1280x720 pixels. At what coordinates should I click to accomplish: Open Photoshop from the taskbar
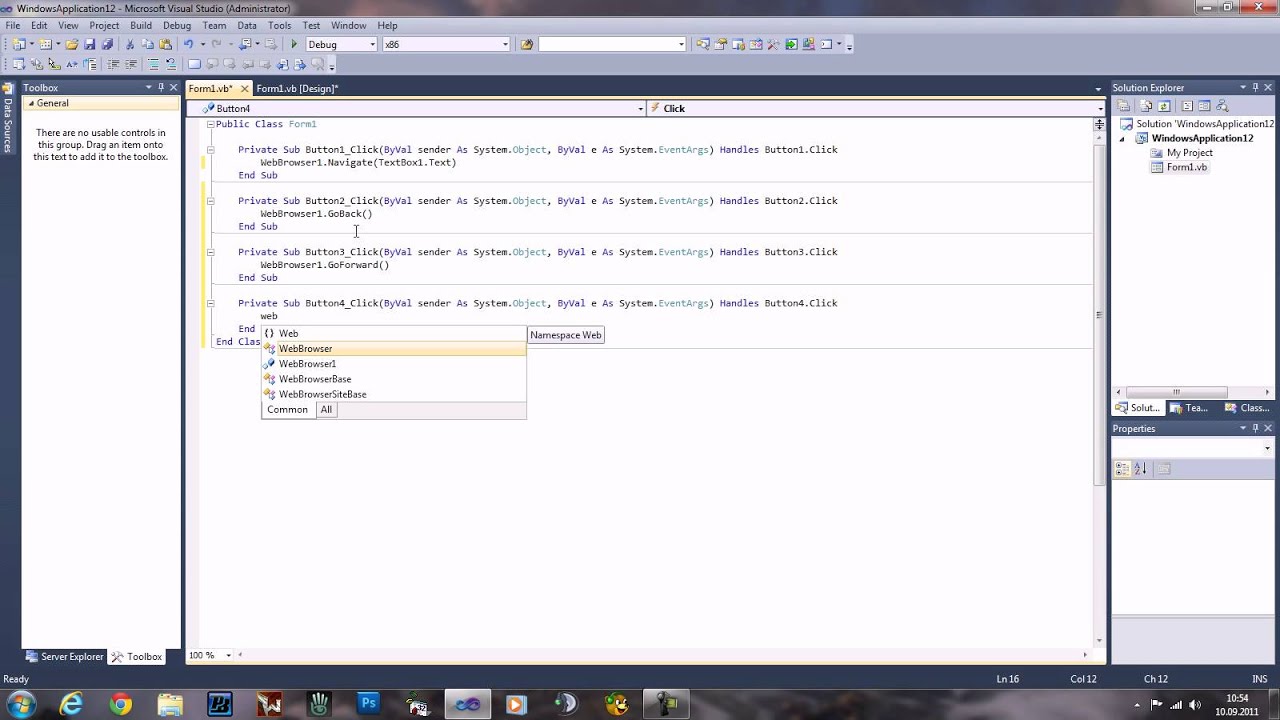click(x=368, y=704)
